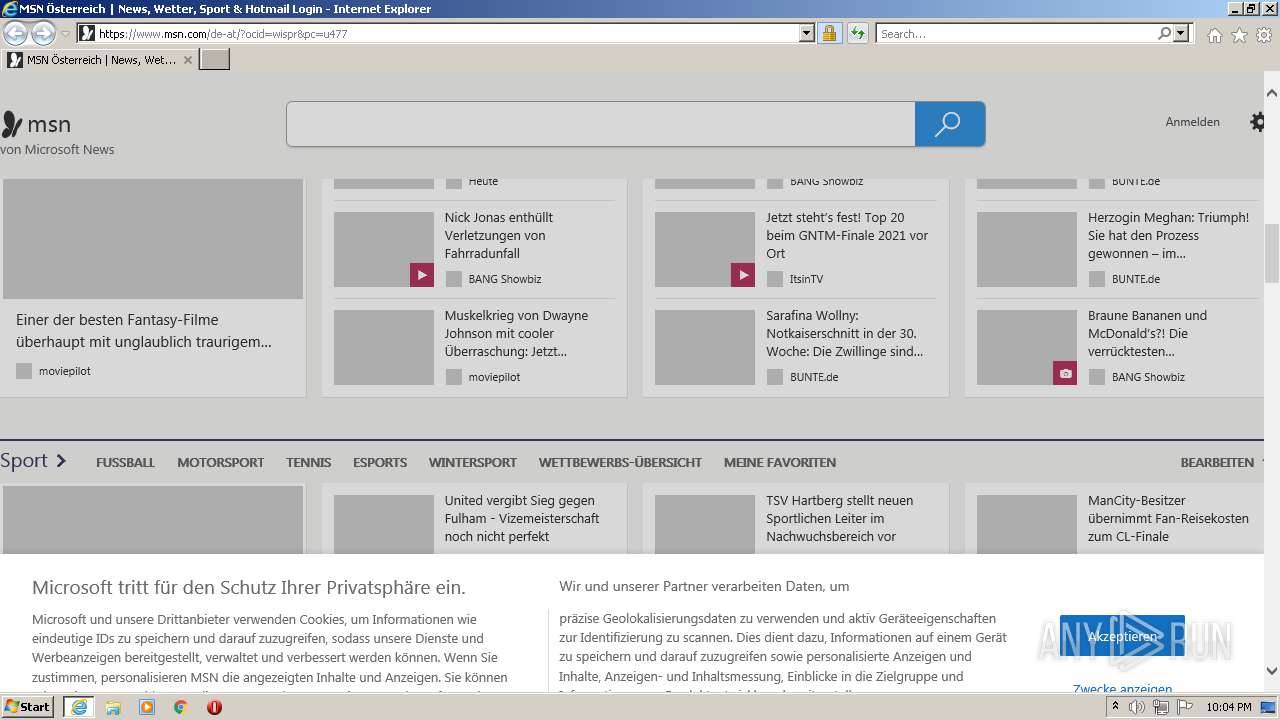Click into the MSN web search field
1280x720 pixels.
click(x=601, y=124)
